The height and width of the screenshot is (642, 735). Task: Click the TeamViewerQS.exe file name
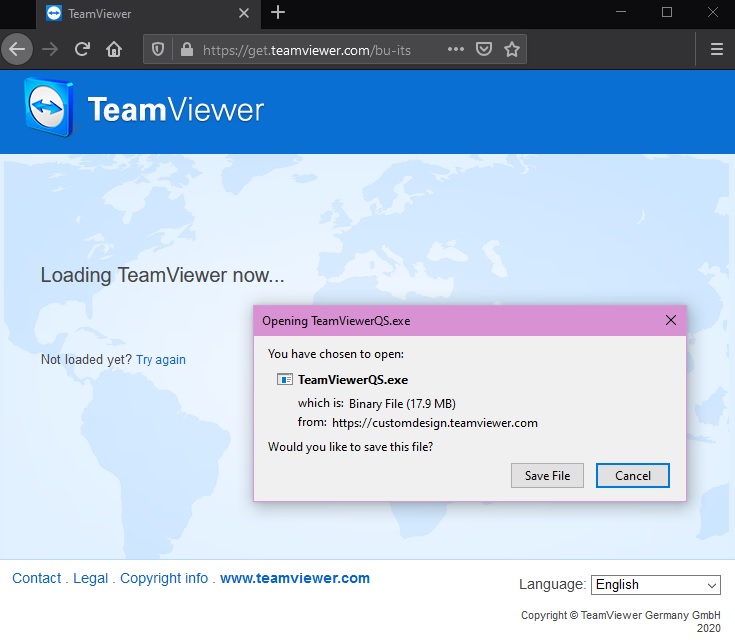(x=353, y=380)
